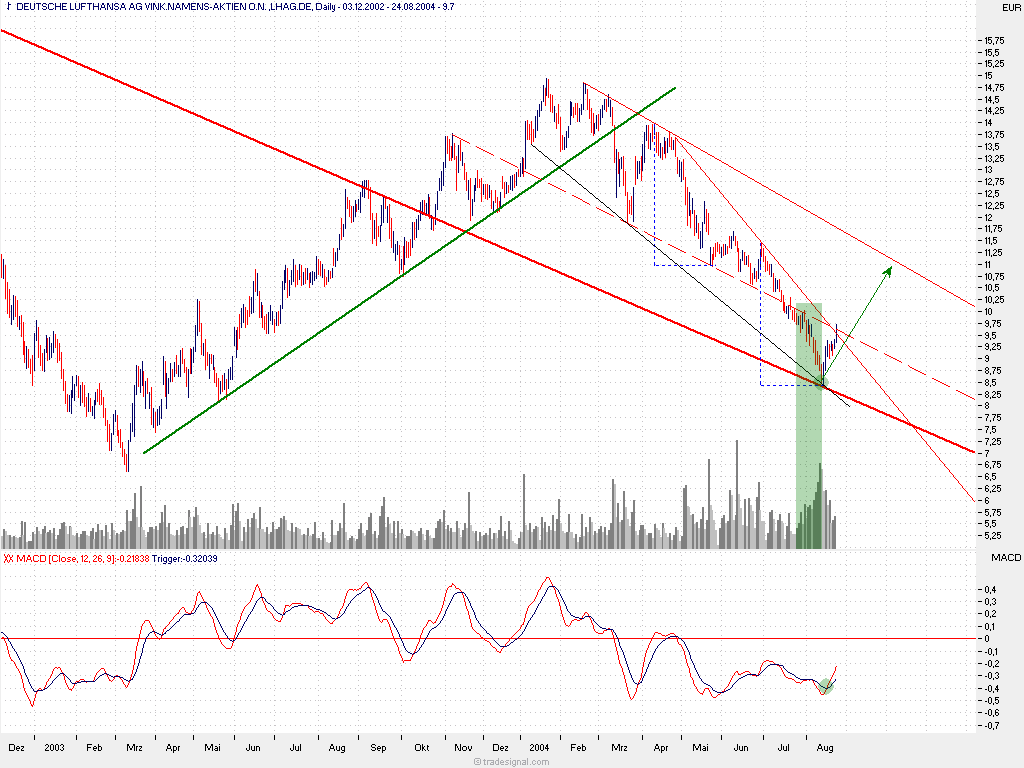
Task: Click the EUR currency label
Action: [x=1009, y=8]
